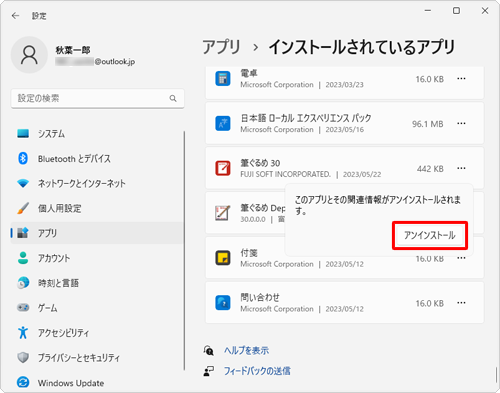Open ネットワークとインターネット category

[x=97, y=183]
